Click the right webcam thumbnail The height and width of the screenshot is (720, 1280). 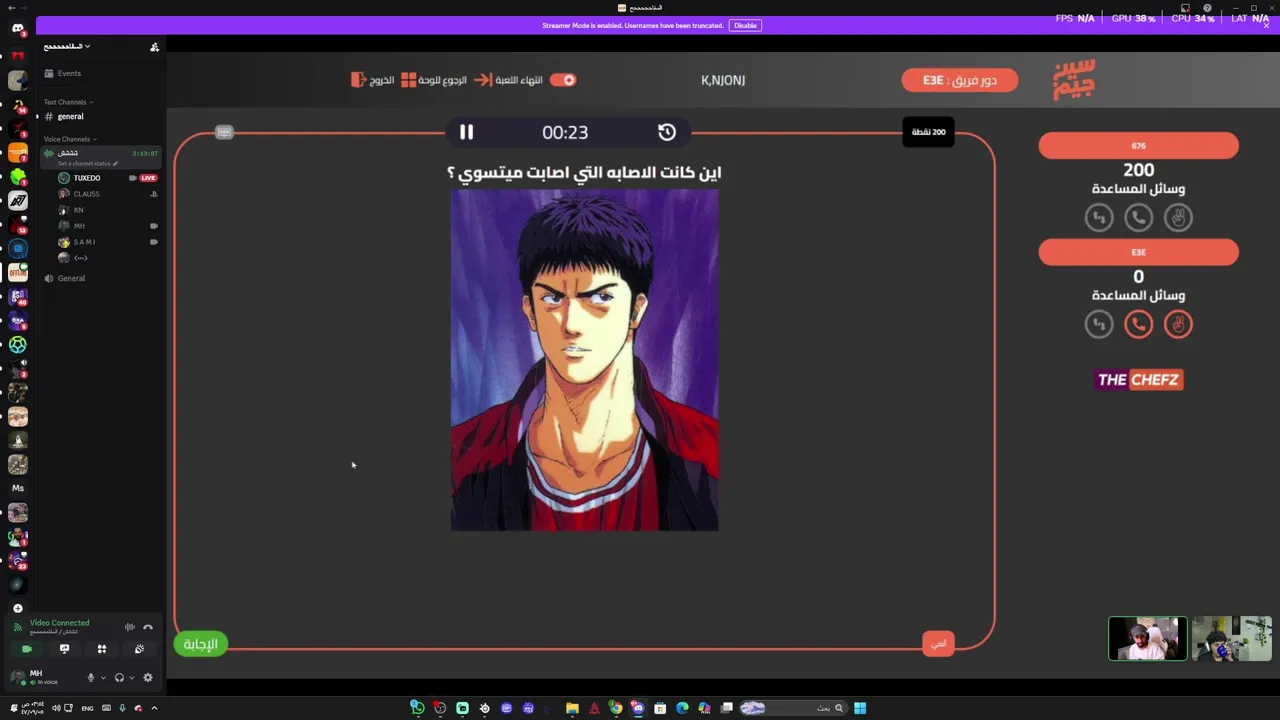coord(1231,639)
